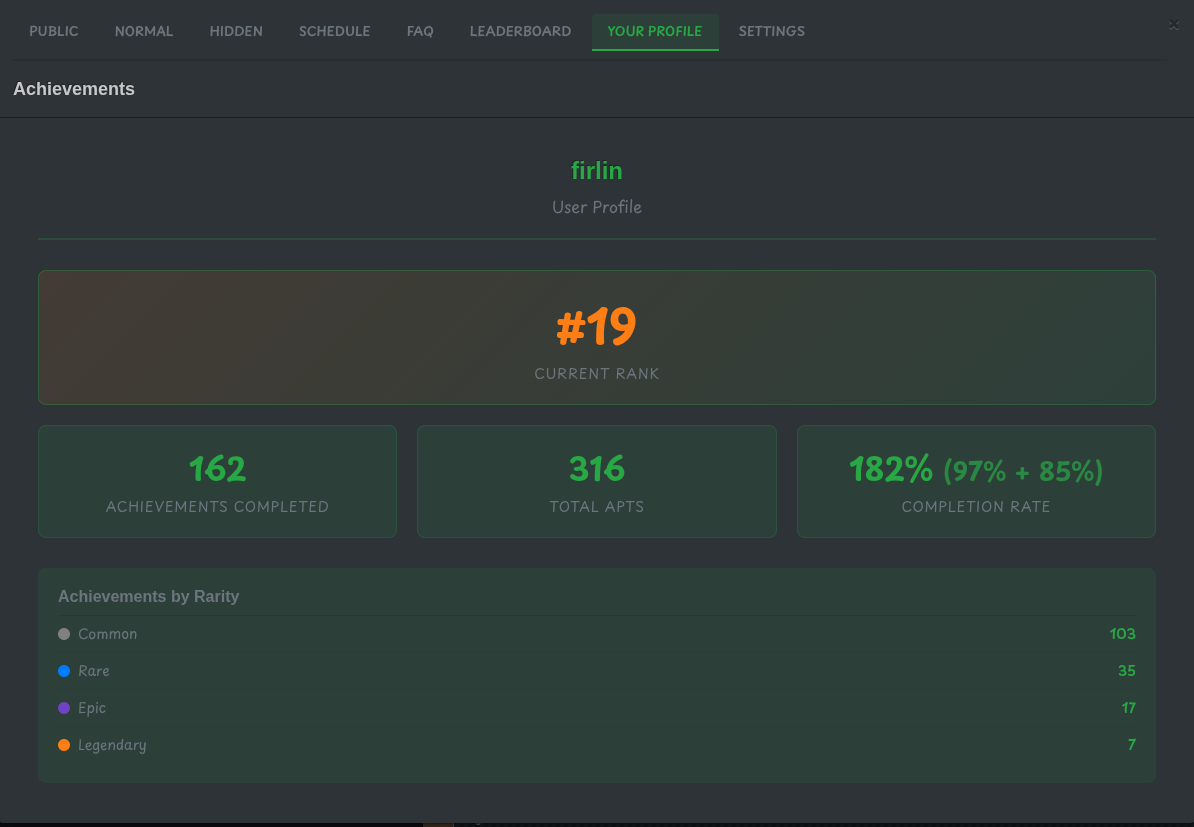This screenshot has height=827, width=1194.
Task: Click the Legendary count 7
Action: click(x=1132, y=745)
